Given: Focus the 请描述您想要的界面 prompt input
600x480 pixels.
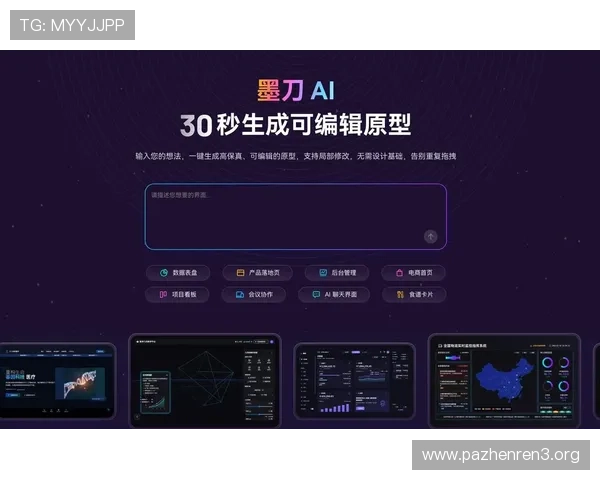Looking at the screenshot, I should click(296, 217).
